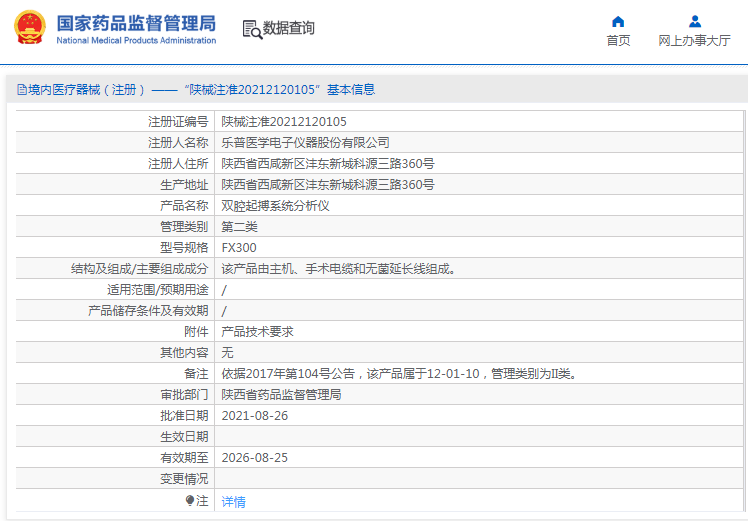The image size is (748, 521).
Task: Click the 首页 home icon
Action: tap(618, 21)
